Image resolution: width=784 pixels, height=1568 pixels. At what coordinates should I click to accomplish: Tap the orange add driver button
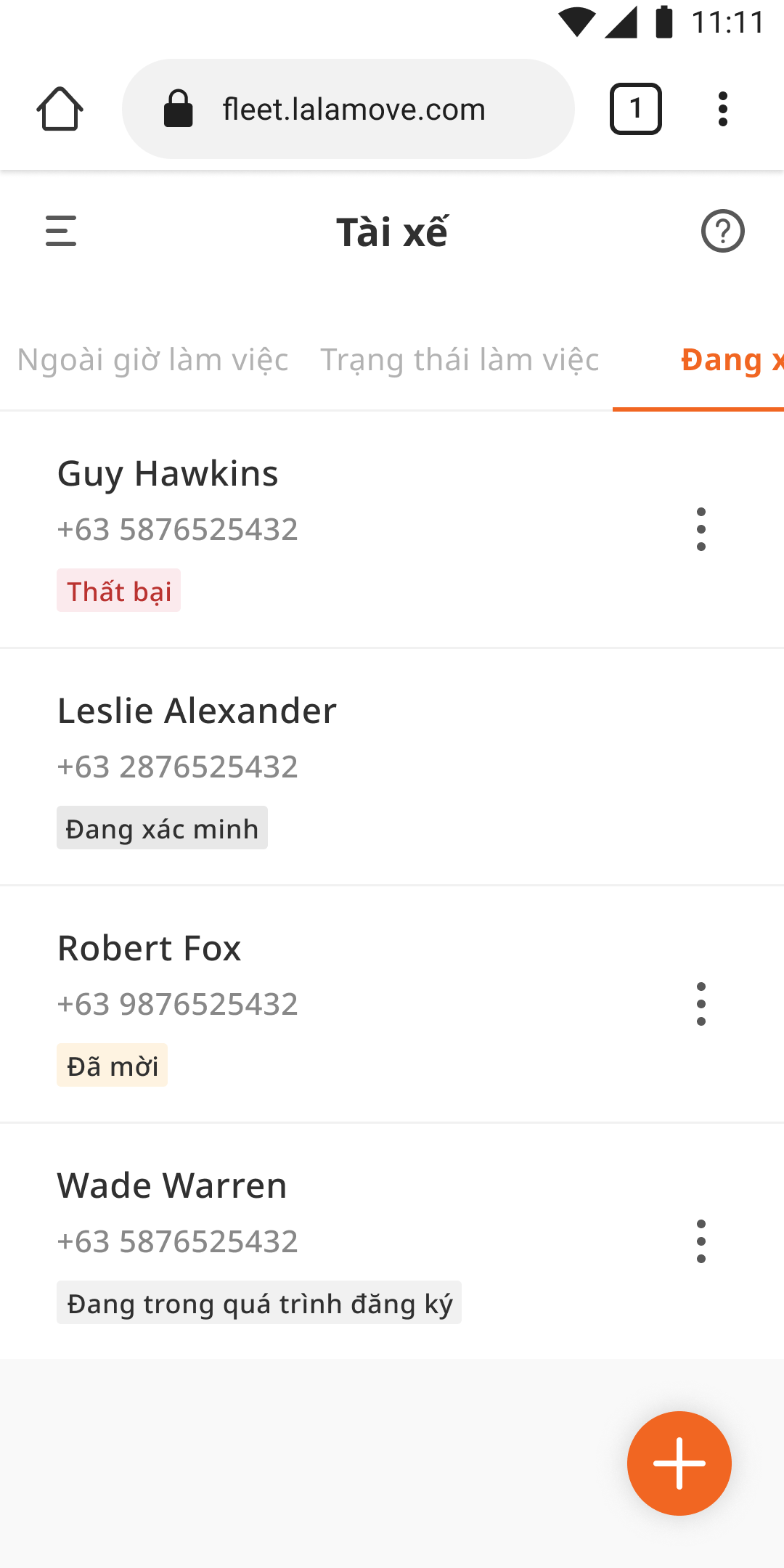click(679, 1463)
